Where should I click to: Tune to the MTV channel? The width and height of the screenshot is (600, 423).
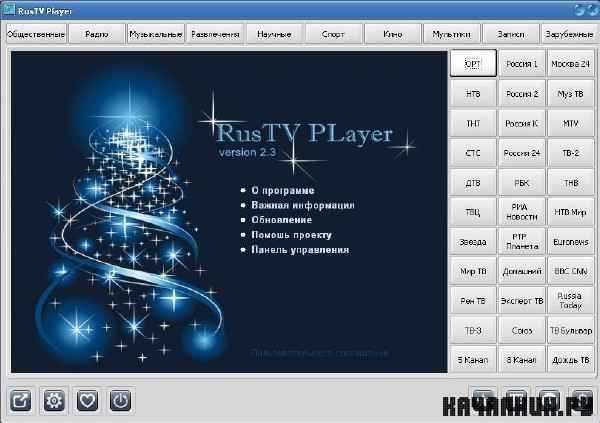(571, 123)
